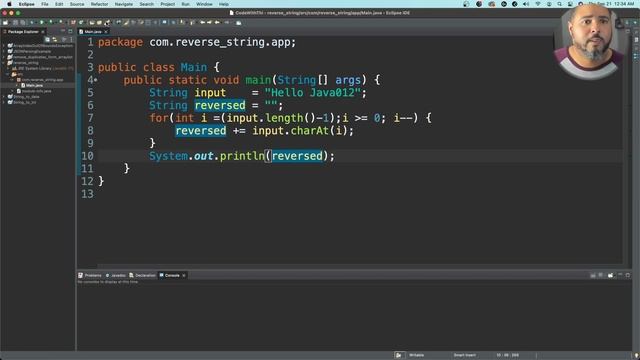Open the Window menu
This screenshot has height=360, width=640.
(x=204, y=4)
